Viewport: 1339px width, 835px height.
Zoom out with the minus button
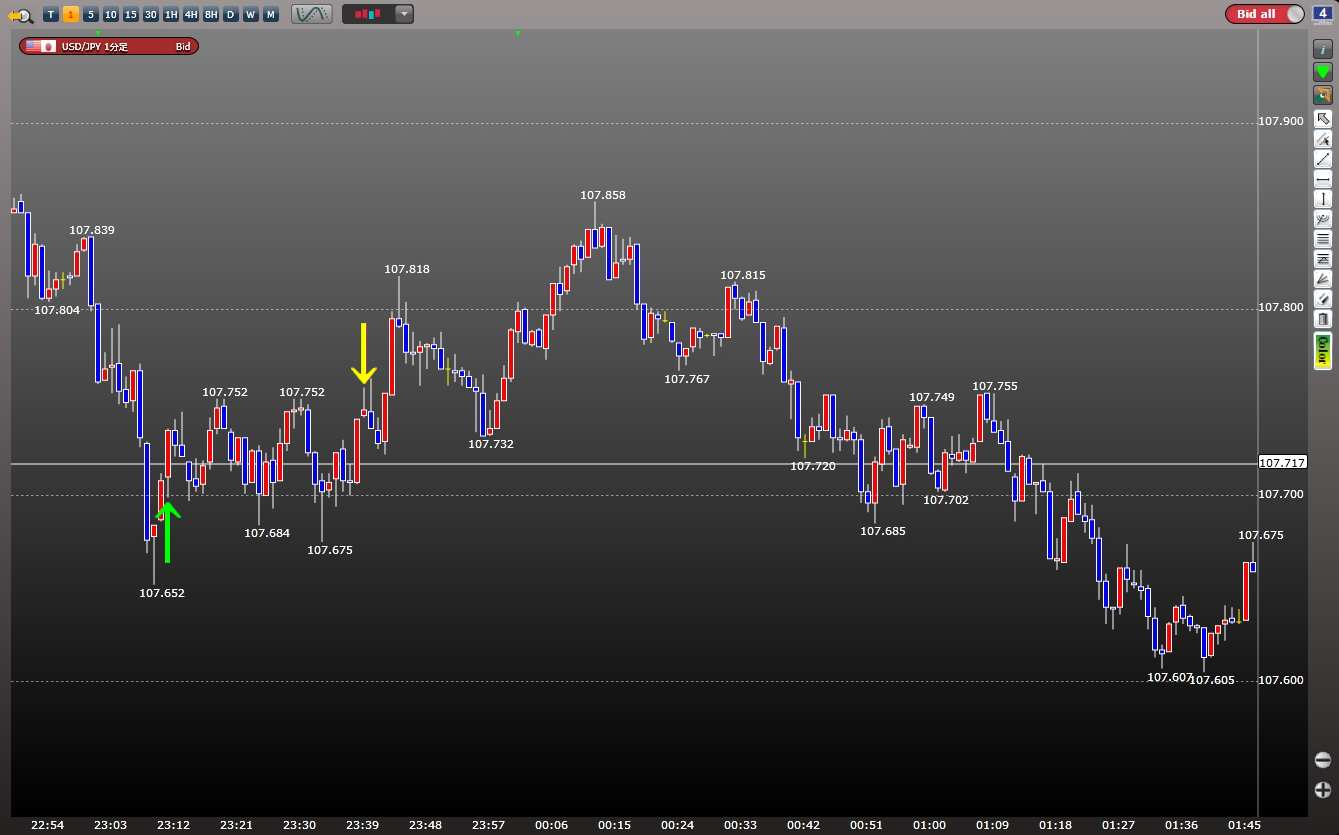(1323, 760)
